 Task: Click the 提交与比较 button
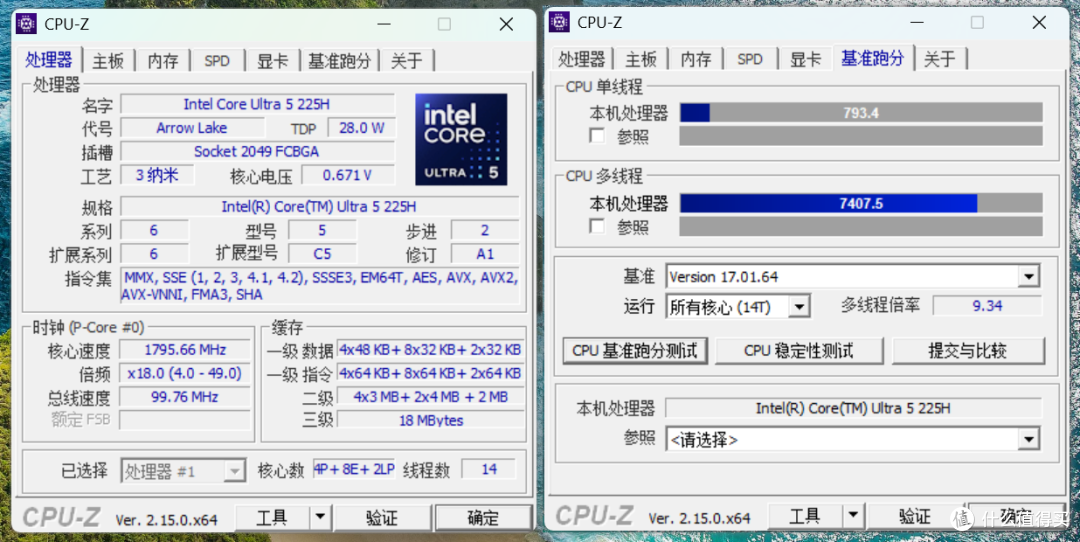click(968, 351)
